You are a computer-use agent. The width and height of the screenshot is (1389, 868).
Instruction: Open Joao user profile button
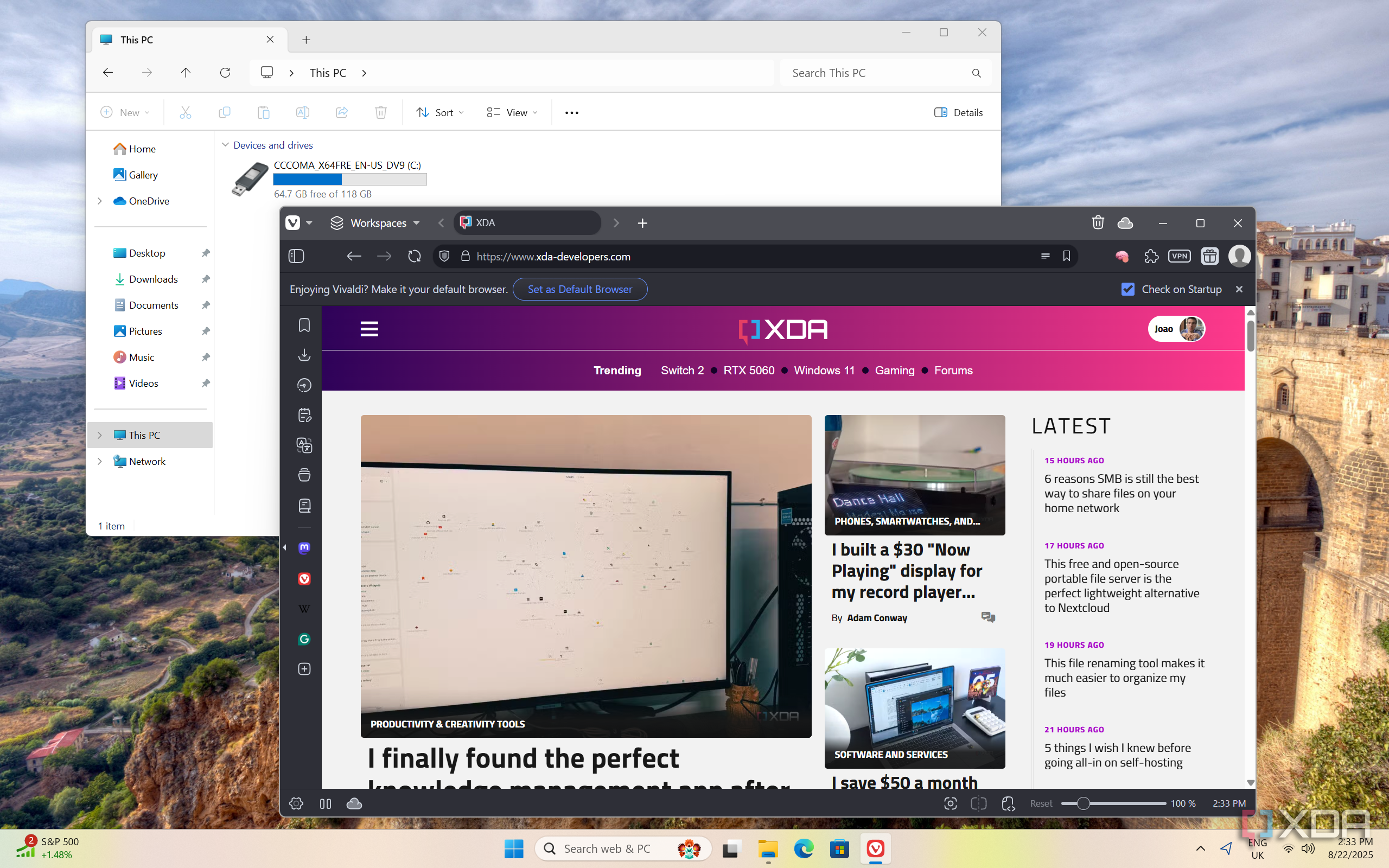click(x=1177, y=329)
